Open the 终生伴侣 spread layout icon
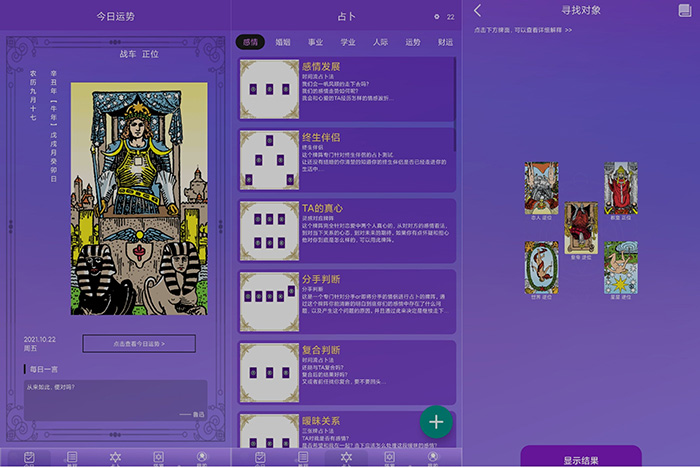This screenshot has height=467, width=700. tap(268, 160)
